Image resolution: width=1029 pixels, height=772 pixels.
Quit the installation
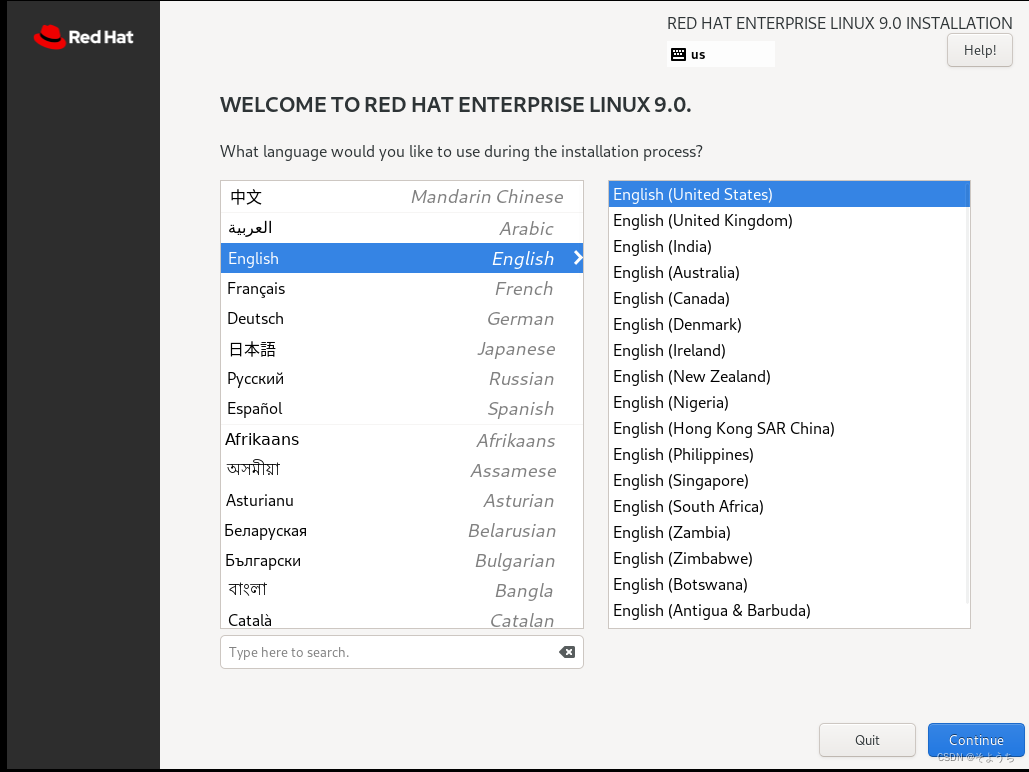coord(867,740)
